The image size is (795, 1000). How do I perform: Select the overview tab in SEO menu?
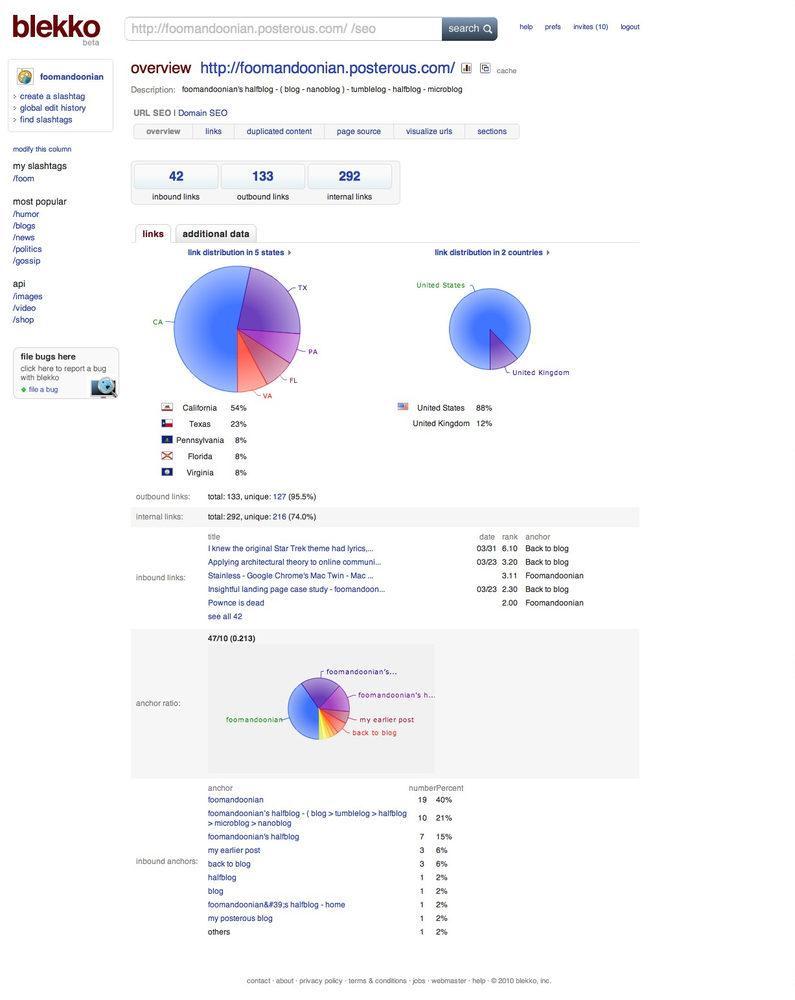(x=163, y=131)
